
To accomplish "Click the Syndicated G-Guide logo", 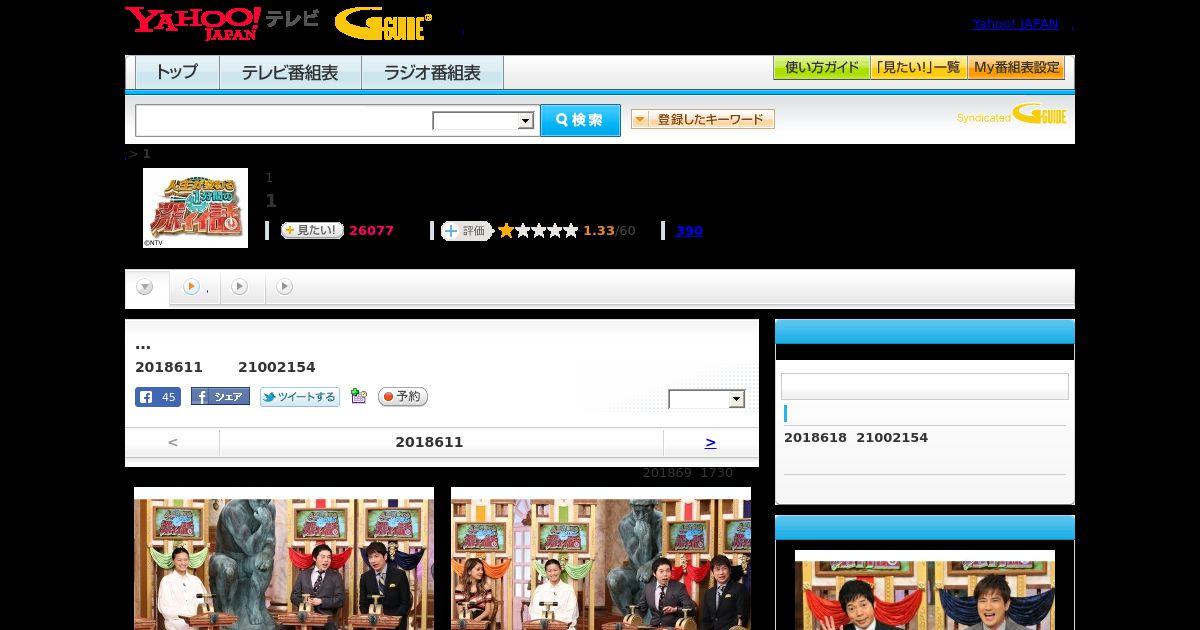I will click(x=1012, y=115).
